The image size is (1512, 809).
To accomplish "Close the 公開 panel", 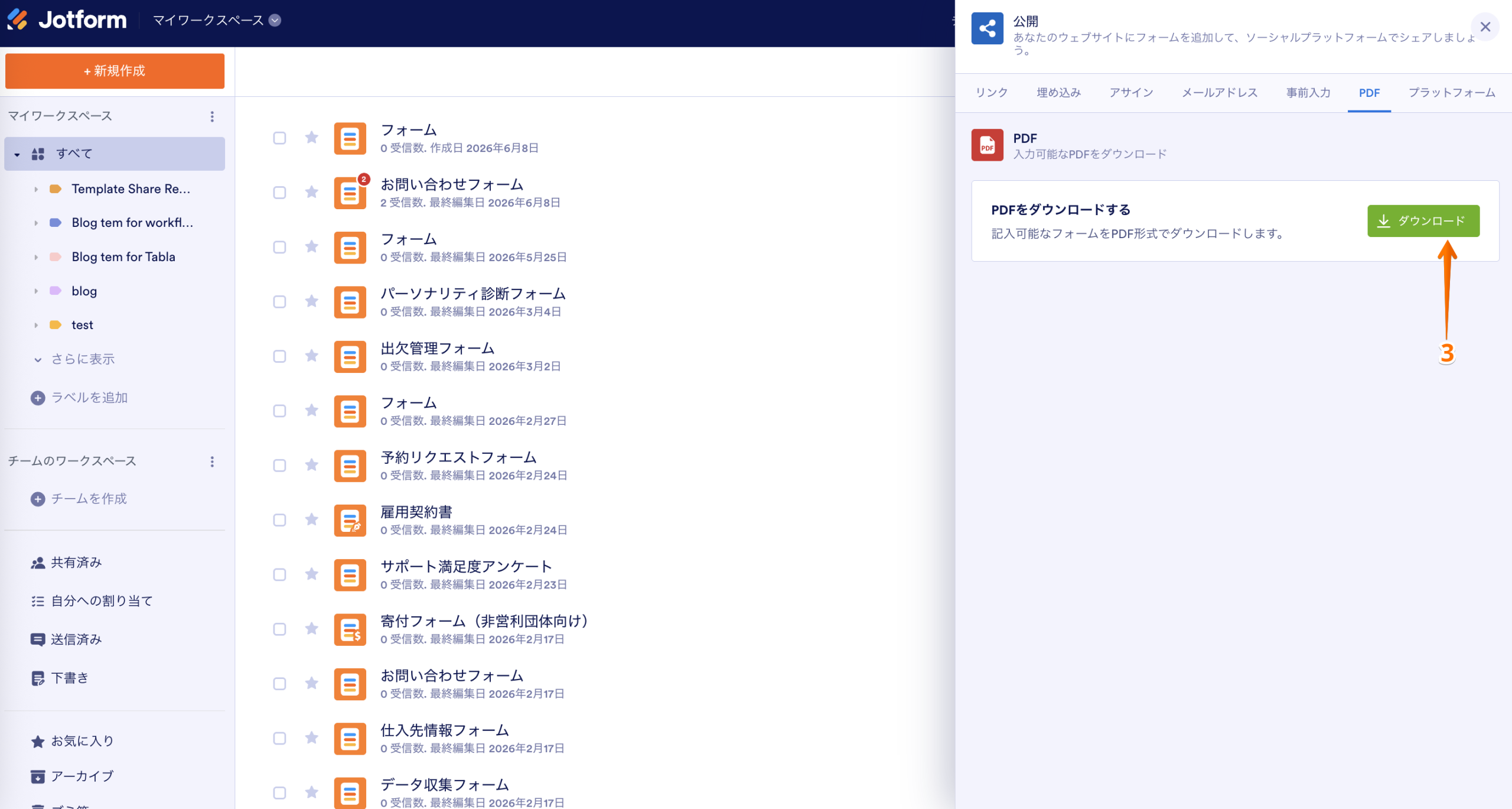I will 1485,27.
